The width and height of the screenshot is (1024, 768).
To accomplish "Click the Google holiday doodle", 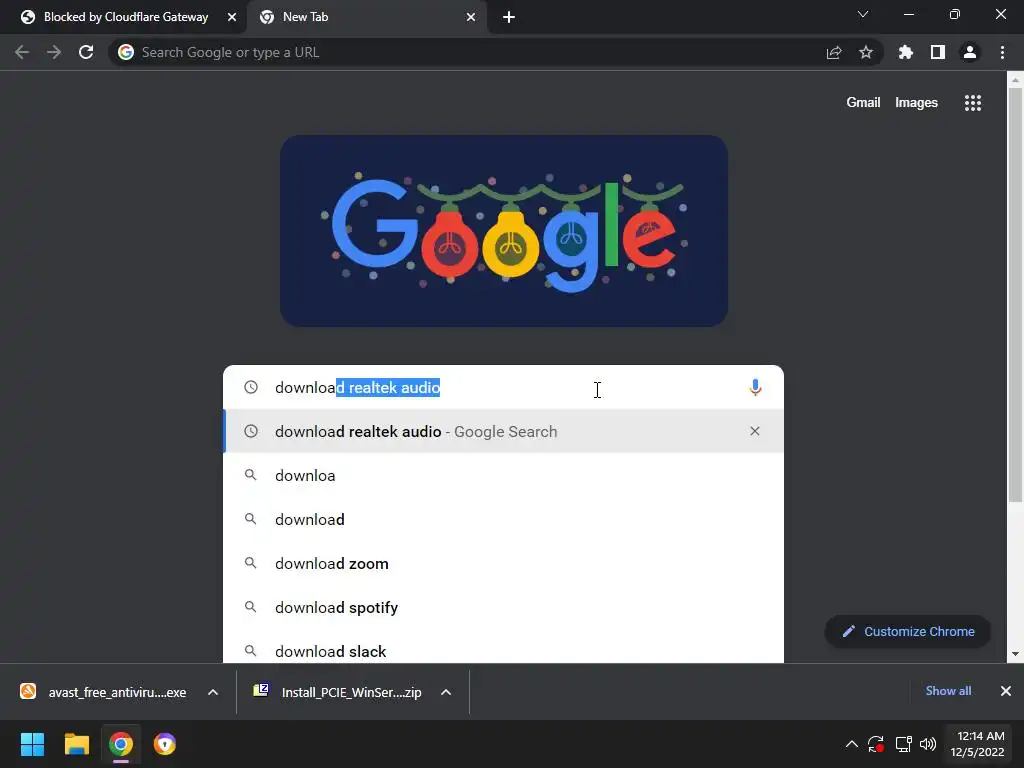I will [504, 231].
